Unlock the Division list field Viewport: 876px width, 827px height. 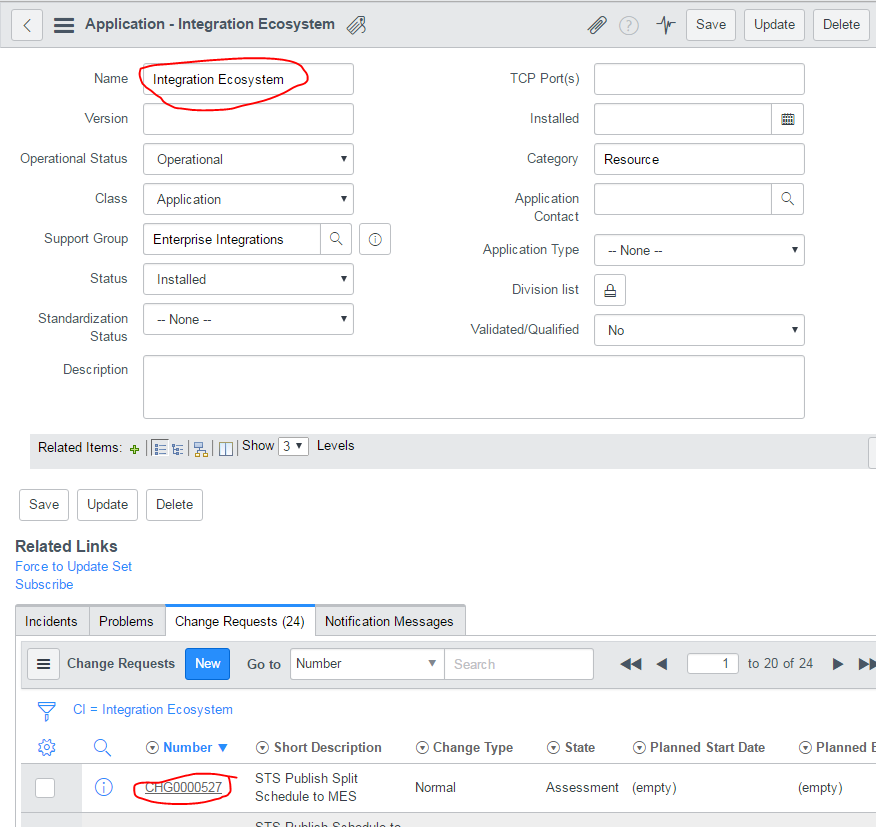(x=610, y=290)
